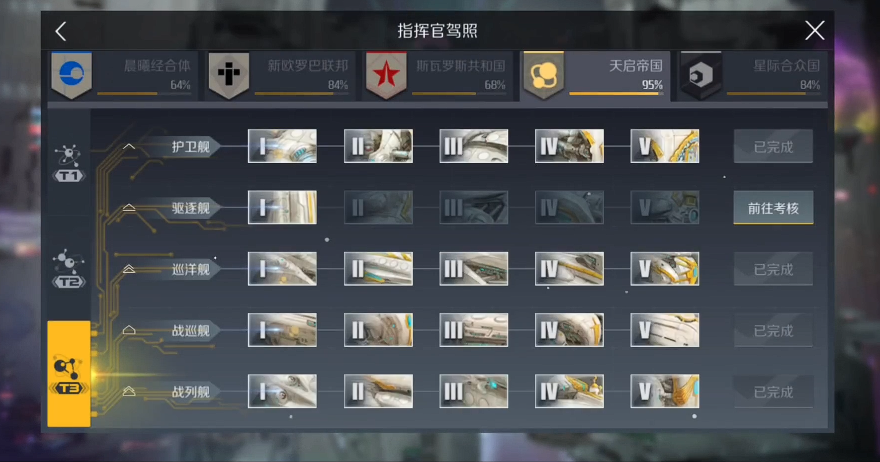Select the highlighted T3 tier icon
The height and width of the screenshot is (462, 880).
point(68,374)
